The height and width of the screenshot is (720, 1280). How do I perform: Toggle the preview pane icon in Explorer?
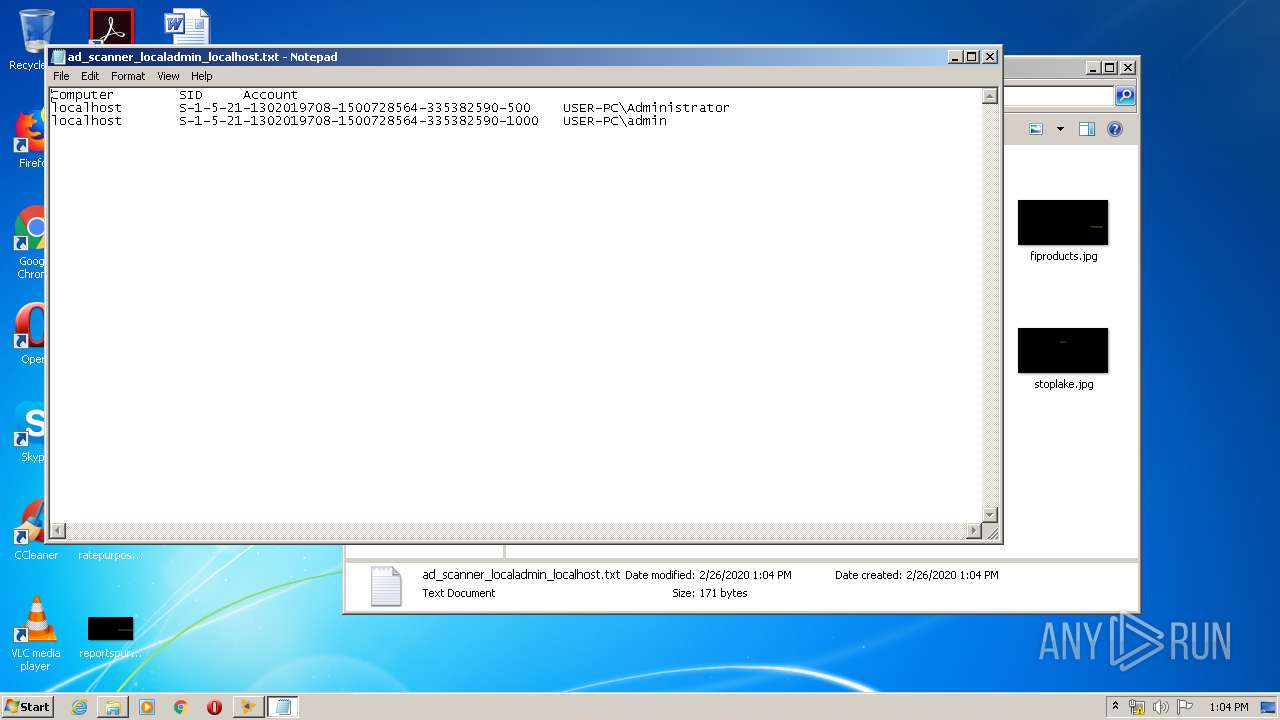1087,129
